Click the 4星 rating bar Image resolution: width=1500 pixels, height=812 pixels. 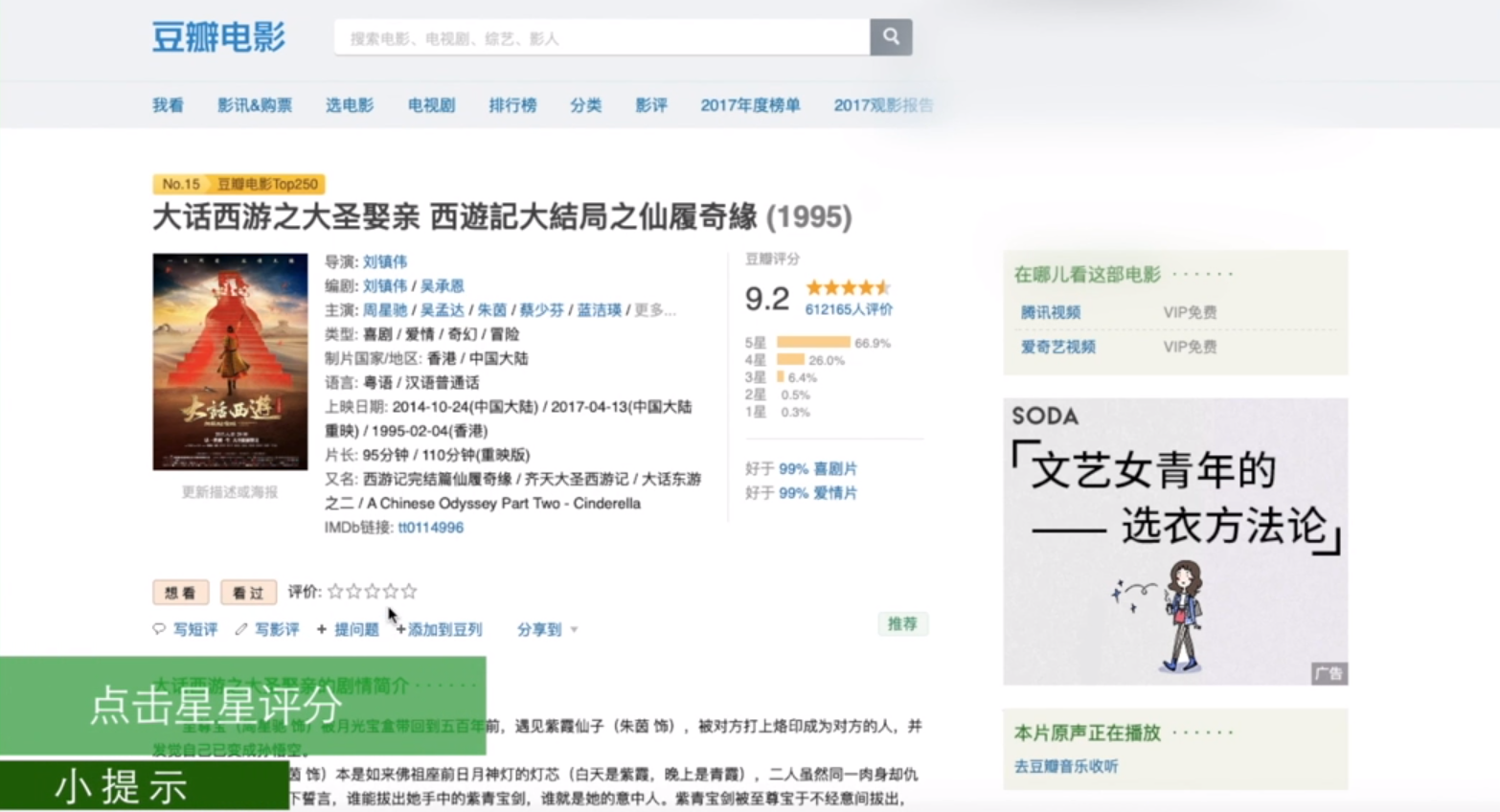pyautogui.click(x=791, y=360)
